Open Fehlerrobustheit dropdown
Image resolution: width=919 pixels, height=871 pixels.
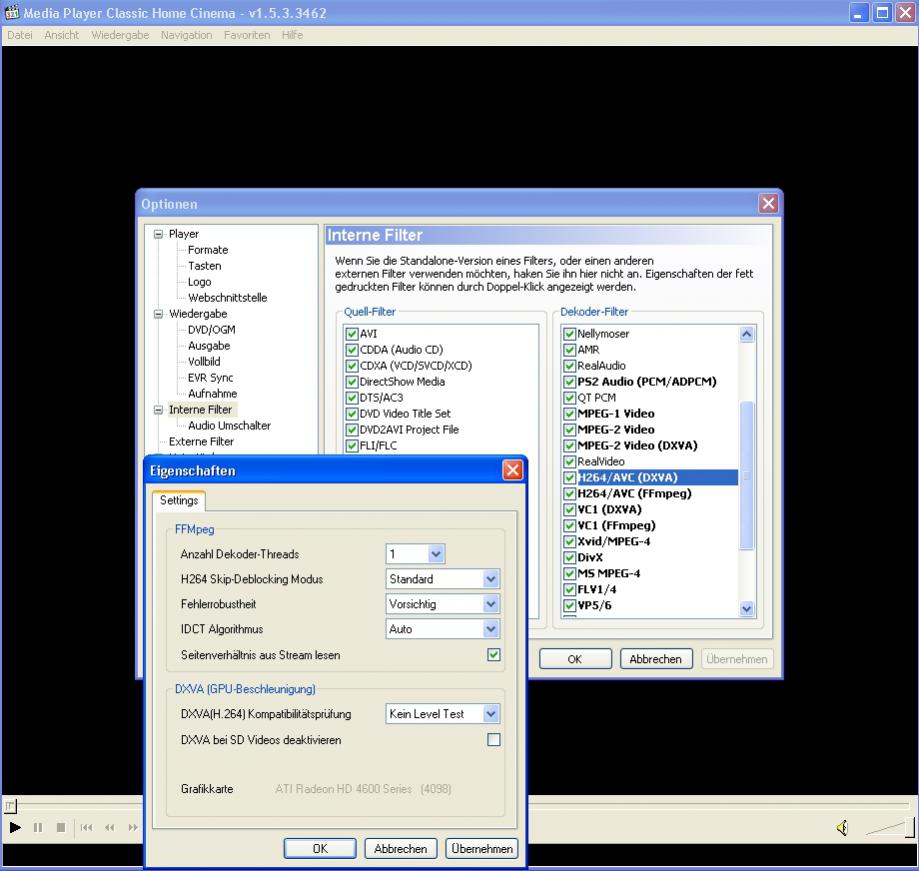coord(491,604)
